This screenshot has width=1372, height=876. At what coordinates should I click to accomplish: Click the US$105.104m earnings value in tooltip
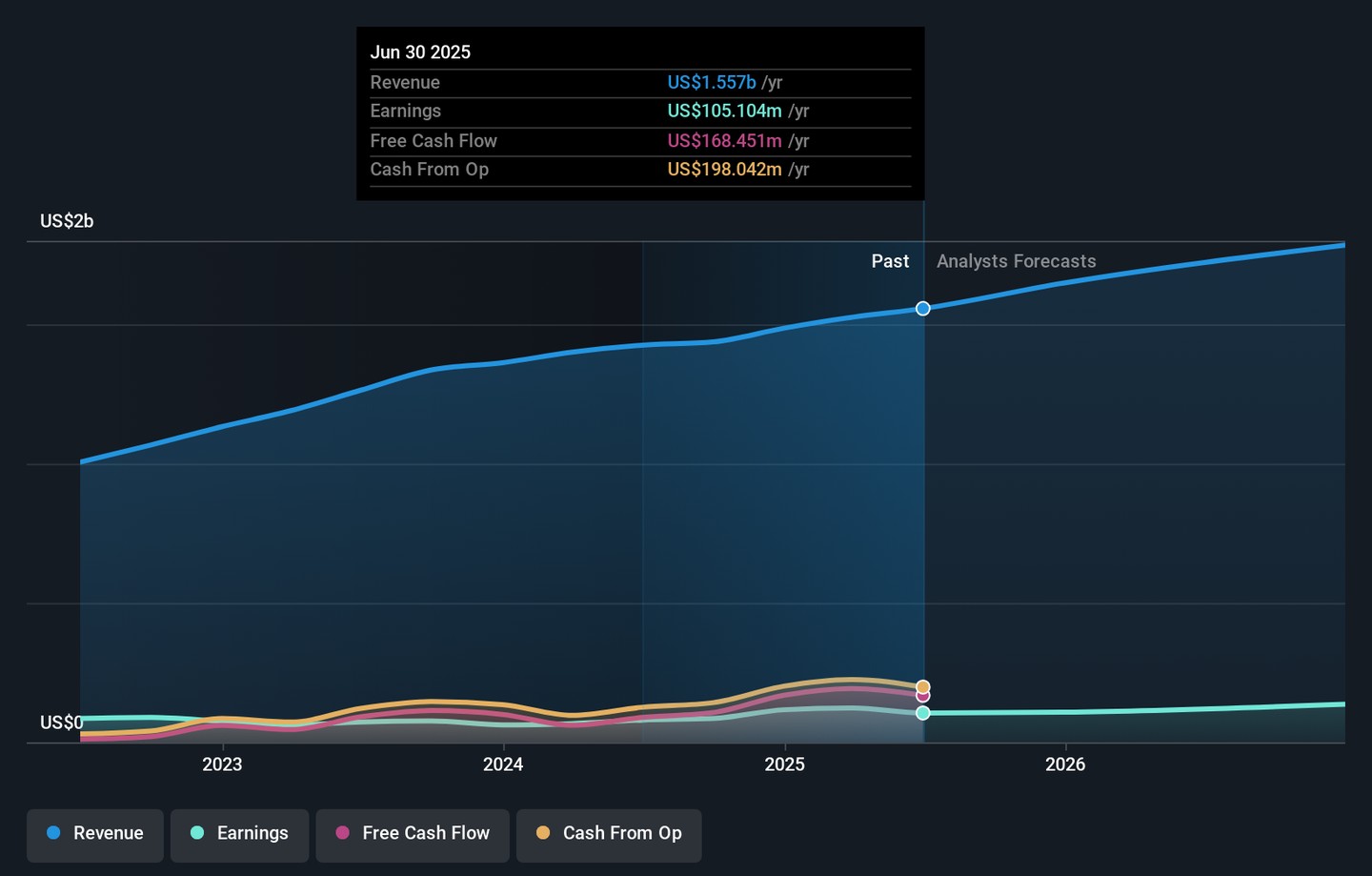pyautogui.click(x=724, y=112)
